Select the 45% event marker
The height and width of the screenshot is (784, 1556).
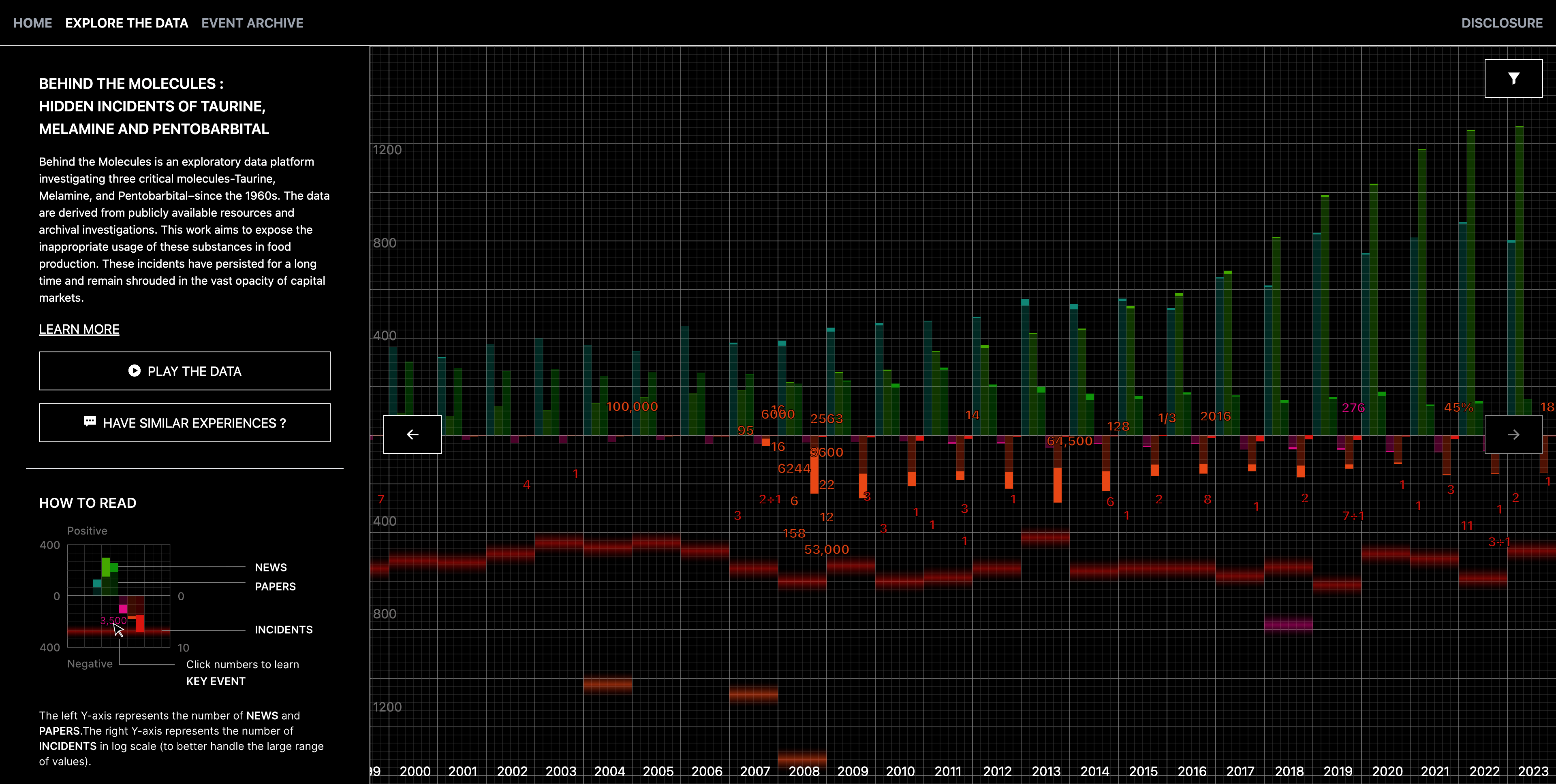(x=1458, y=408)
